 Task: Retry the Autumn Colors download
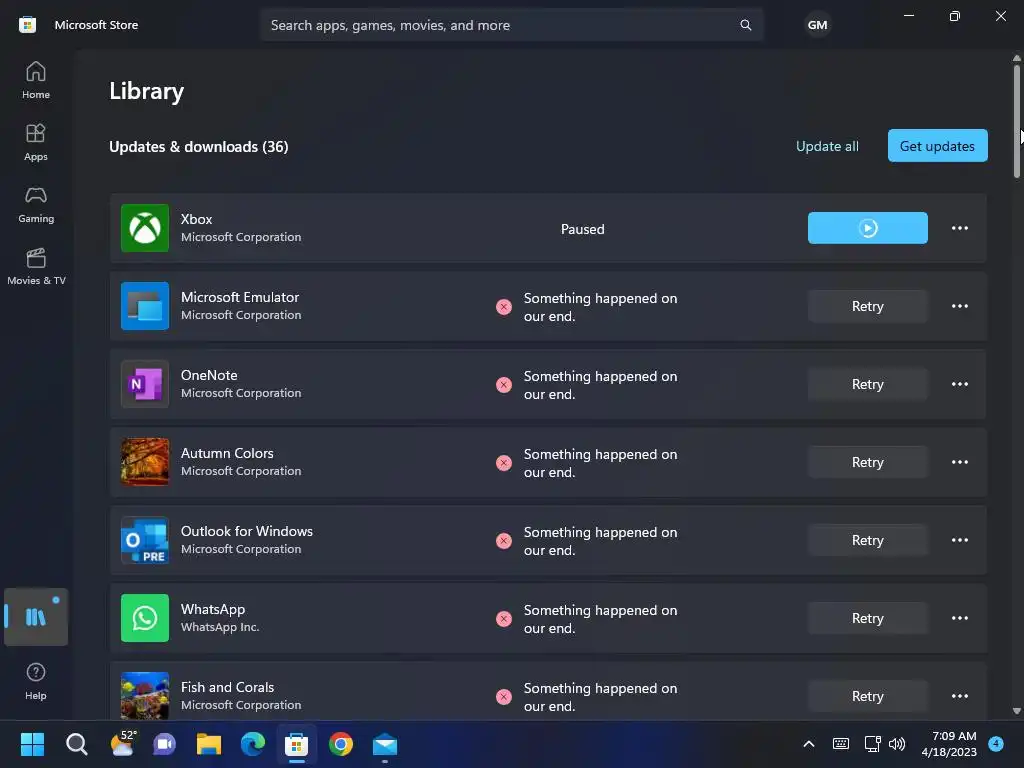[x=867, y=462]
